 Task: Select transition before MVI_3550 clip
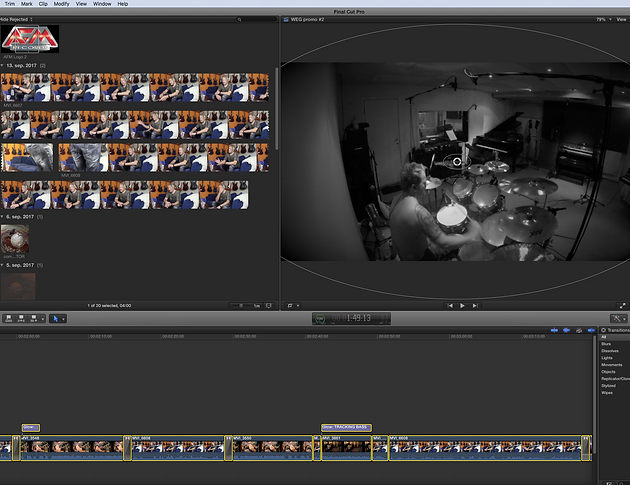228,448
